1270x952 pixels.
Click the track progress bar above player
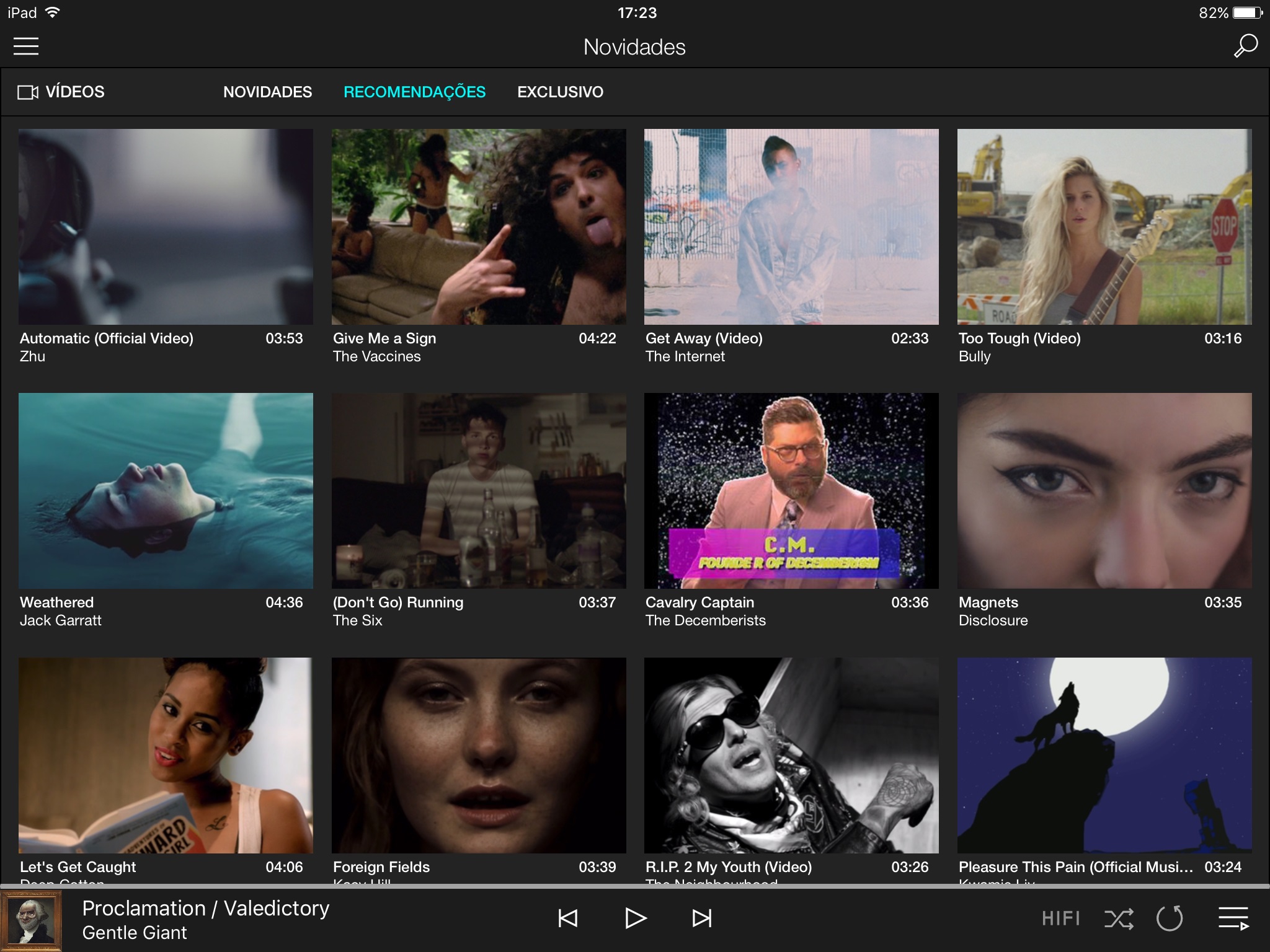[x=635, y=887]
